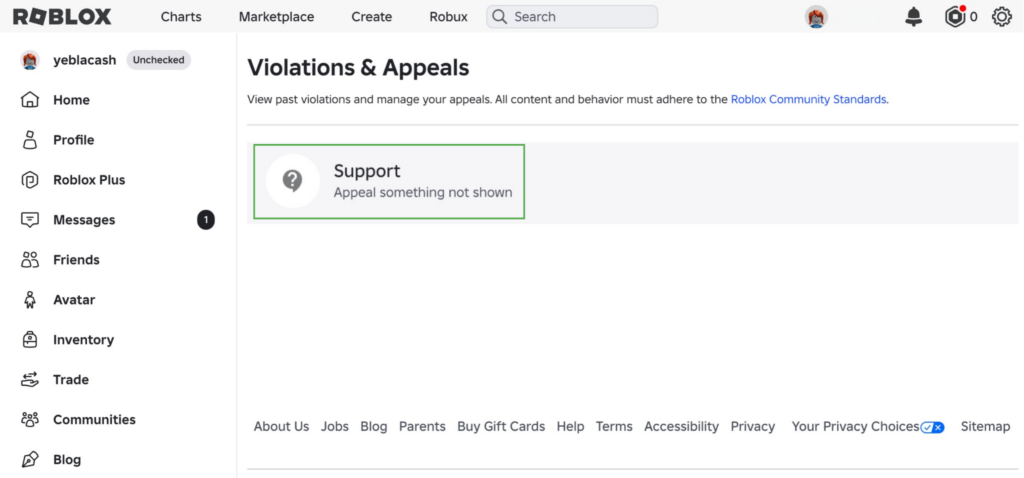Image resolution: width=1024 pixels, height=478 pixels.
Task: Open the Help footer link
Action: point(570,426)
